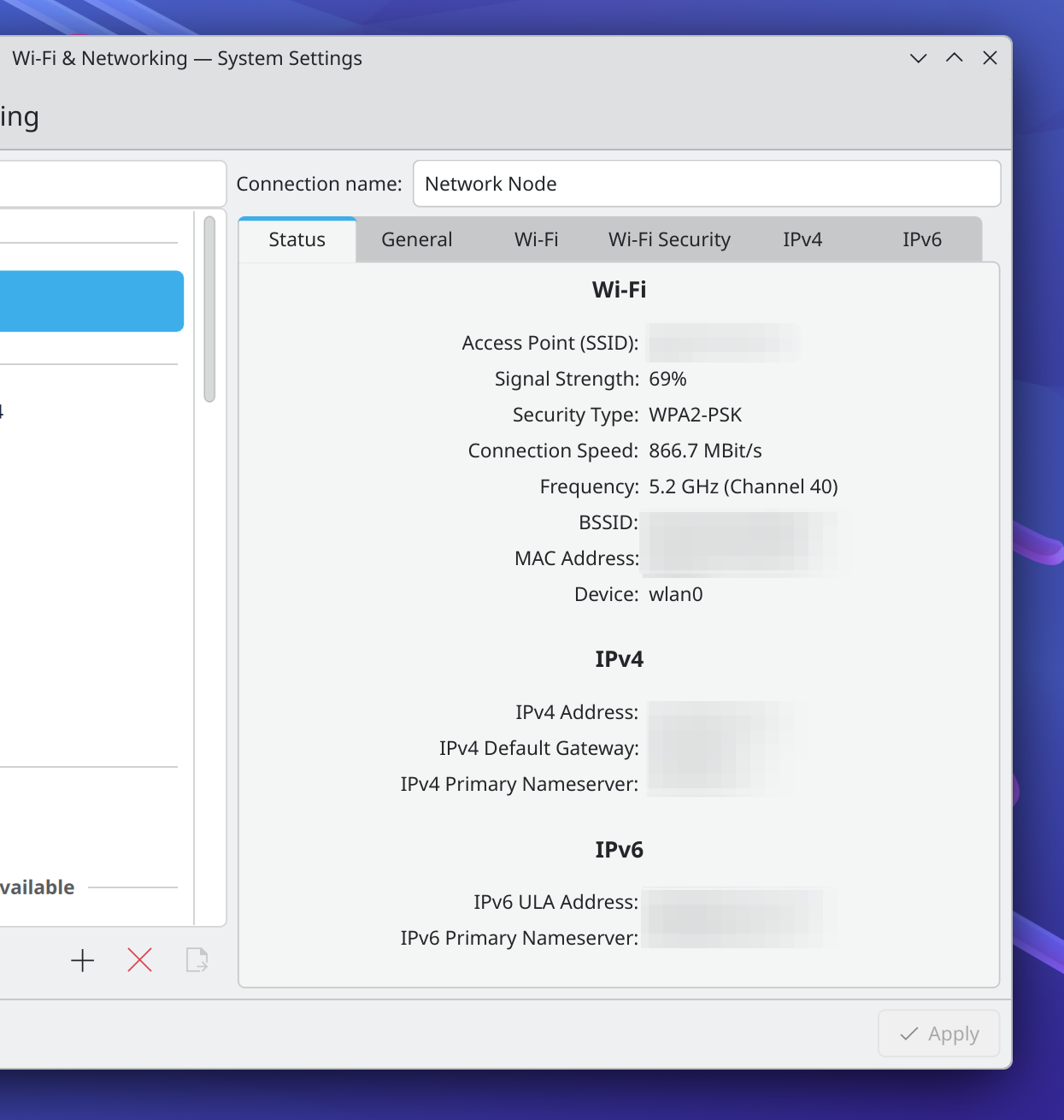
Task: Add a new connection with the plus icon
Action: [82, 961]
